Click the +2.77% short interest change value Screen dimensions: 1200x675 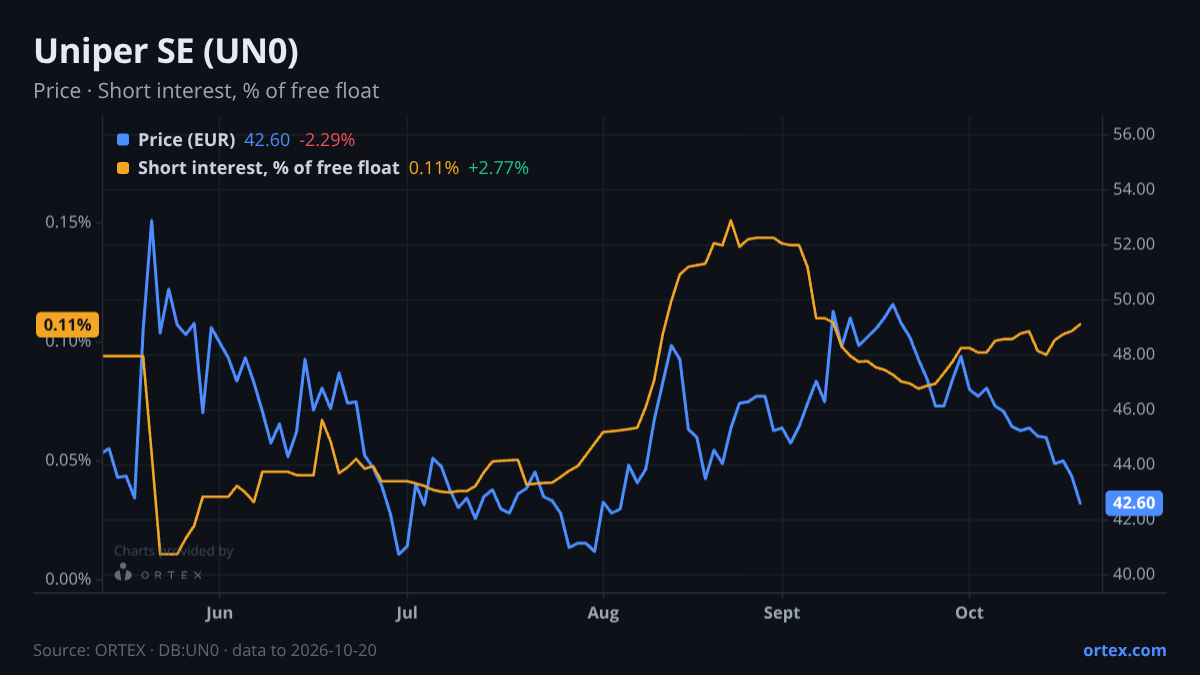pyautogui.click(x=499, y=168)
